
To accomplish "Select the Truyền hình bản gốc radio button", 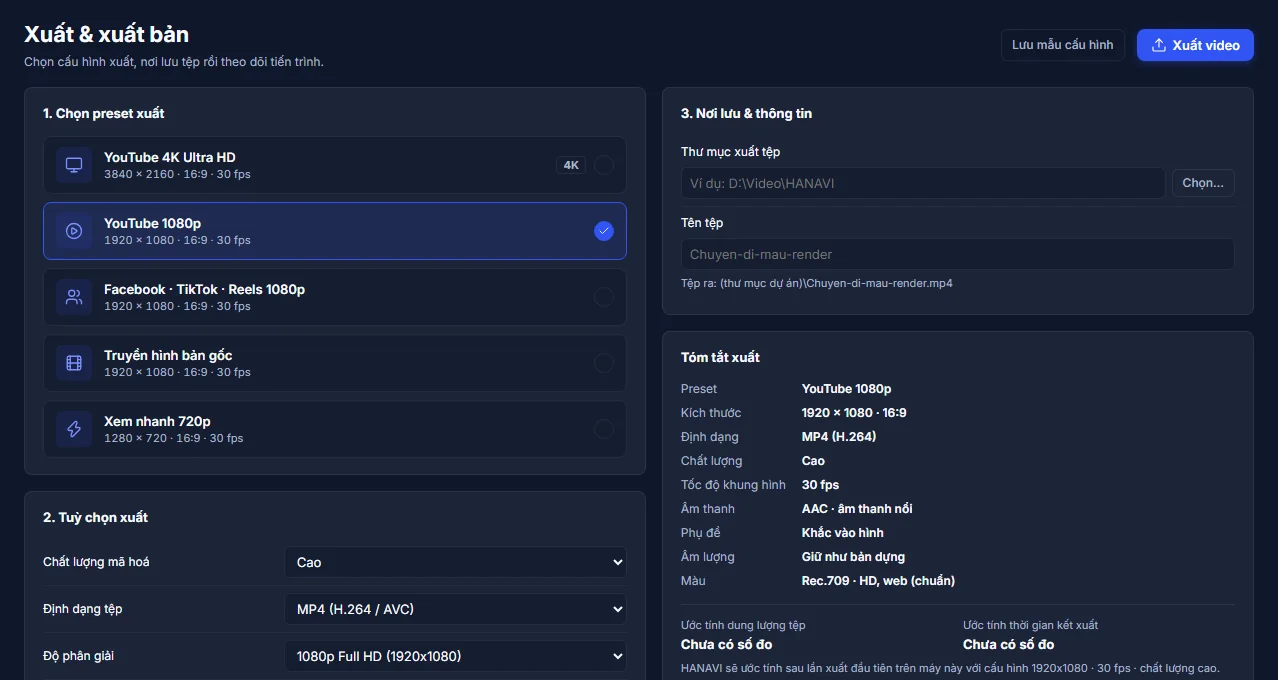I will coord(604,363).
